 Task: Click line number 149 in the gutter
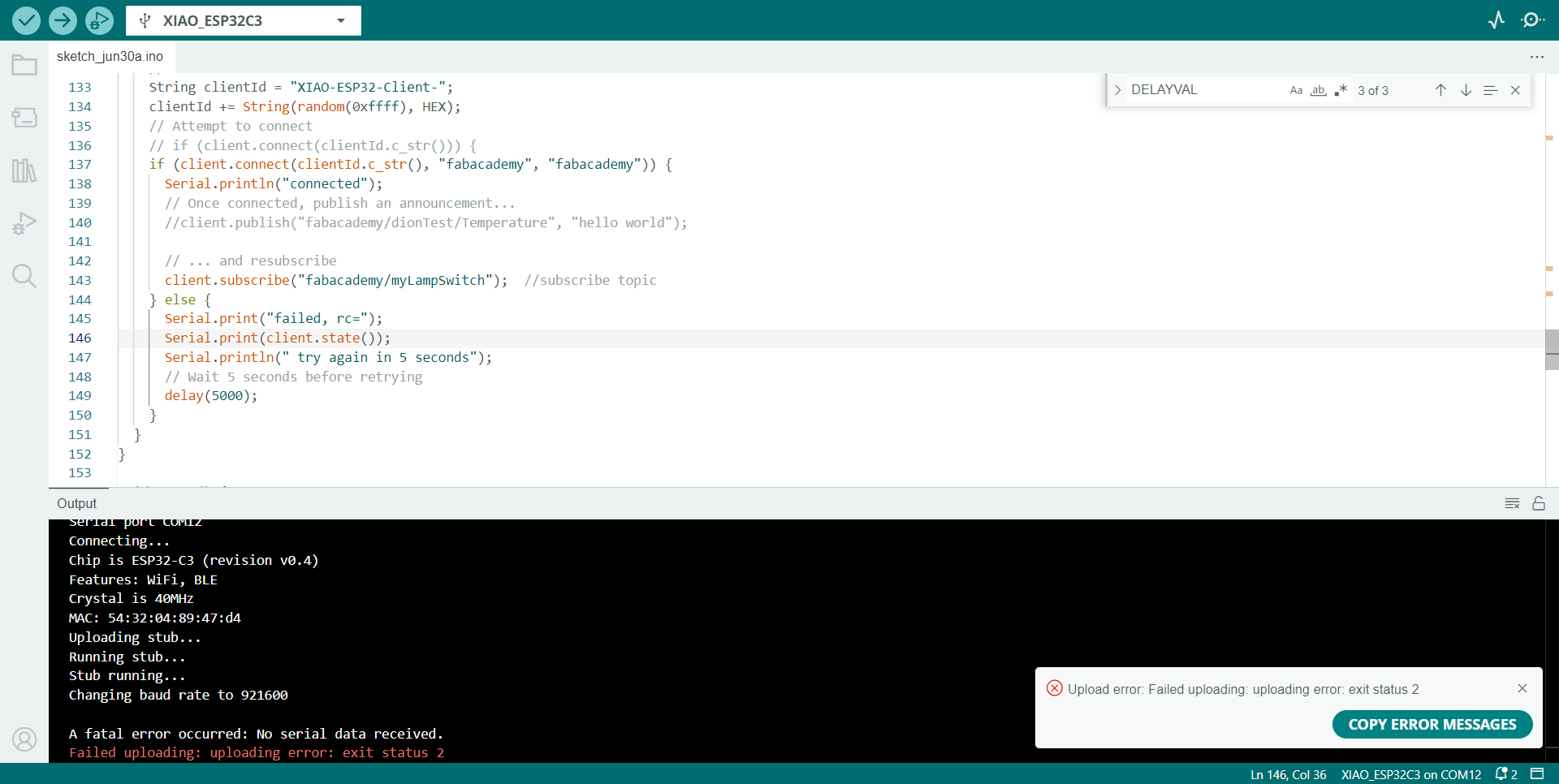pyautogui.click(x=80, y=395)
